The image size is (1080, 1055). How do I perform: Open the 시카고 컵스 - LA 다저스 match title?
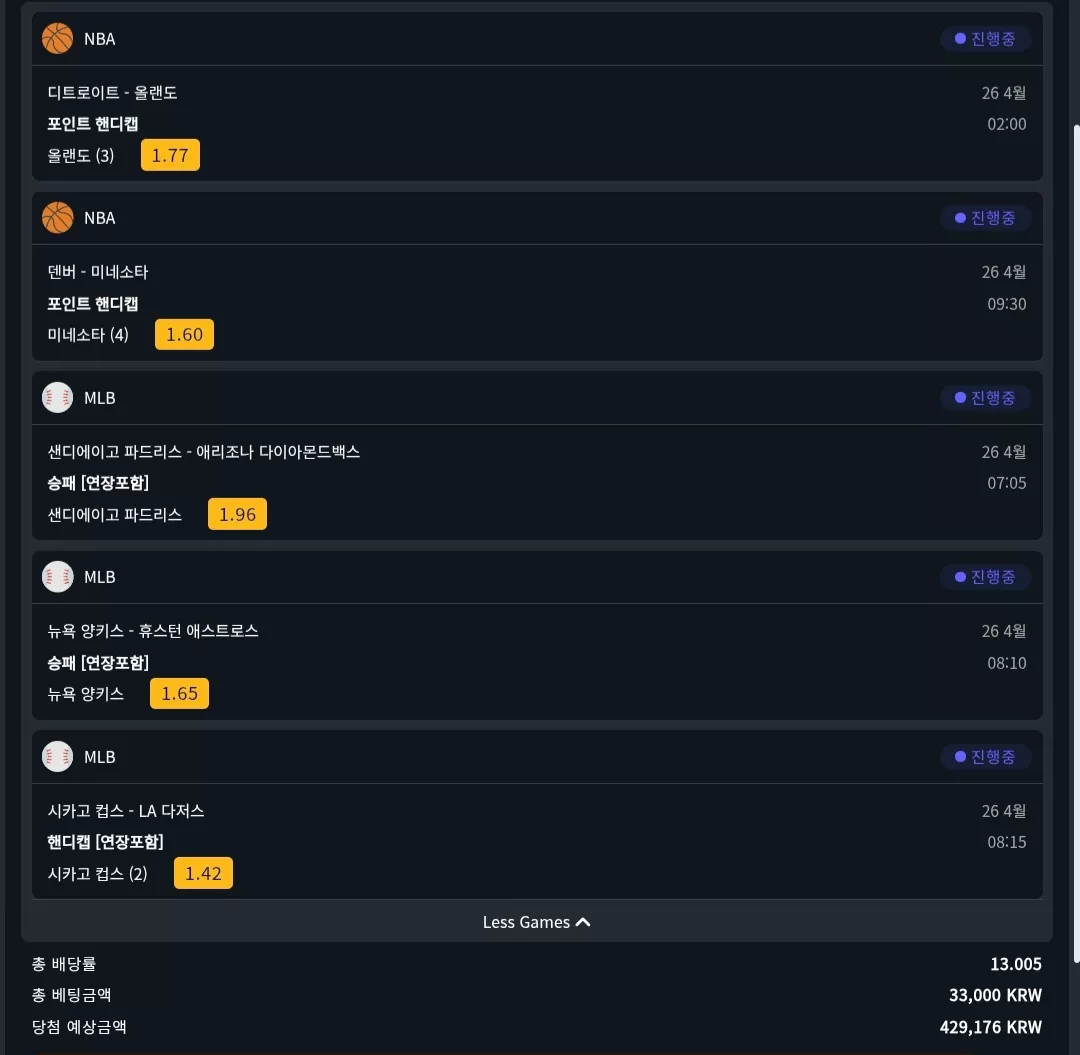click(126, 811)
